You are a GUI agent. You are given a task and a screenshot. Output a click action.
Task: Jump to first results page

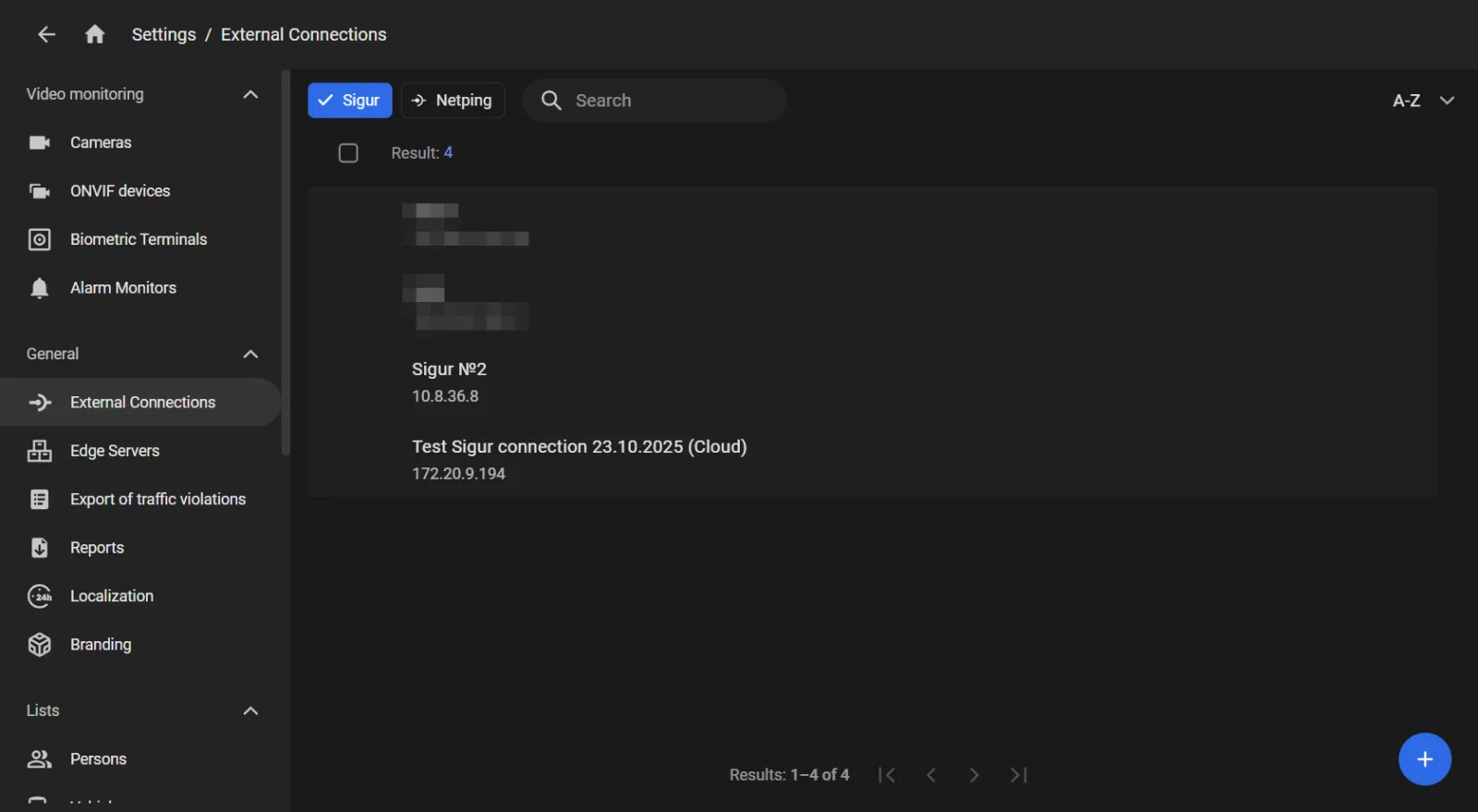coord(887,775)
